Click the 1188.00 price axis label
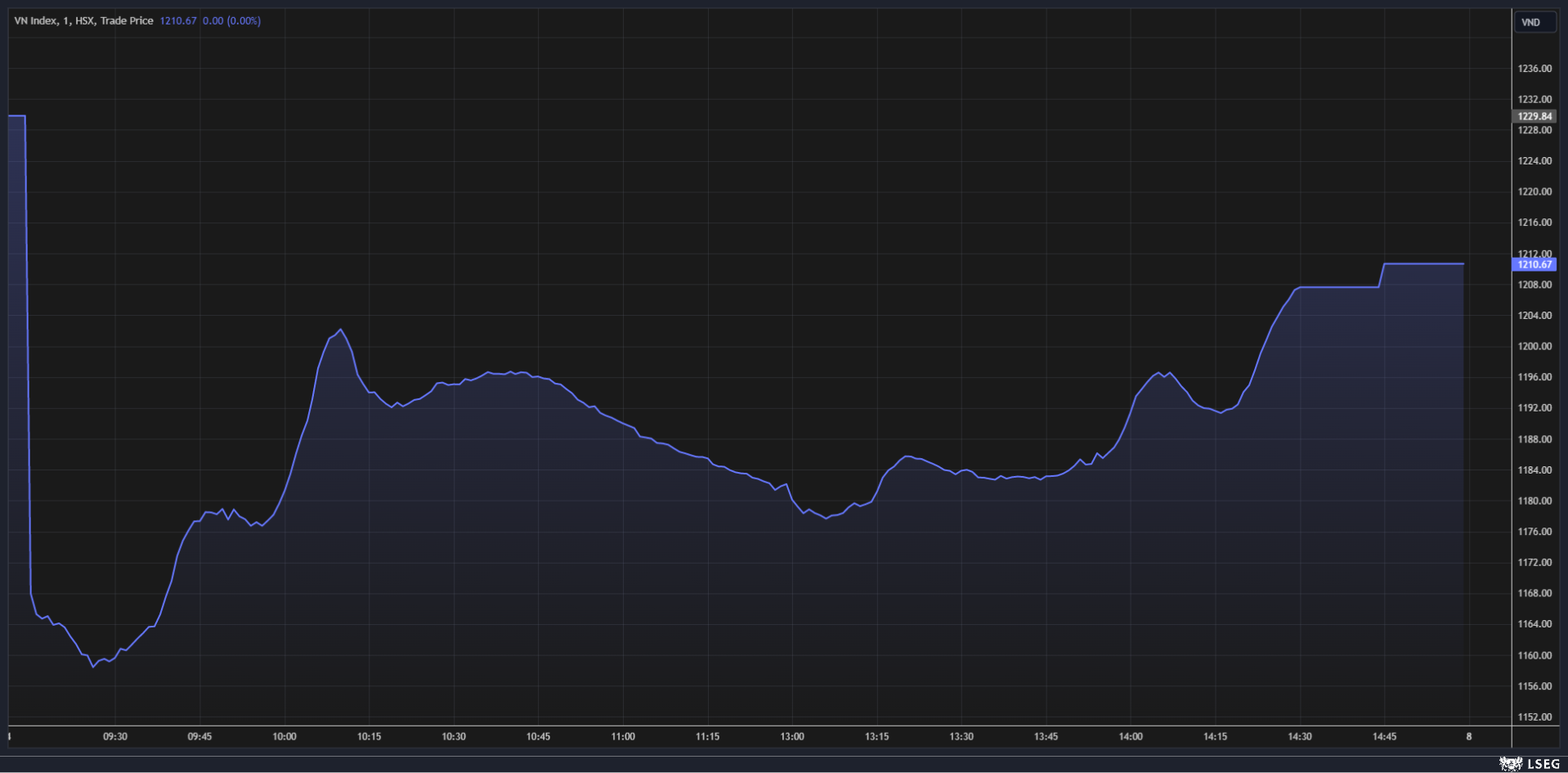The height and width of the screenshot is (773, 1568). (x=1534, y=439)
